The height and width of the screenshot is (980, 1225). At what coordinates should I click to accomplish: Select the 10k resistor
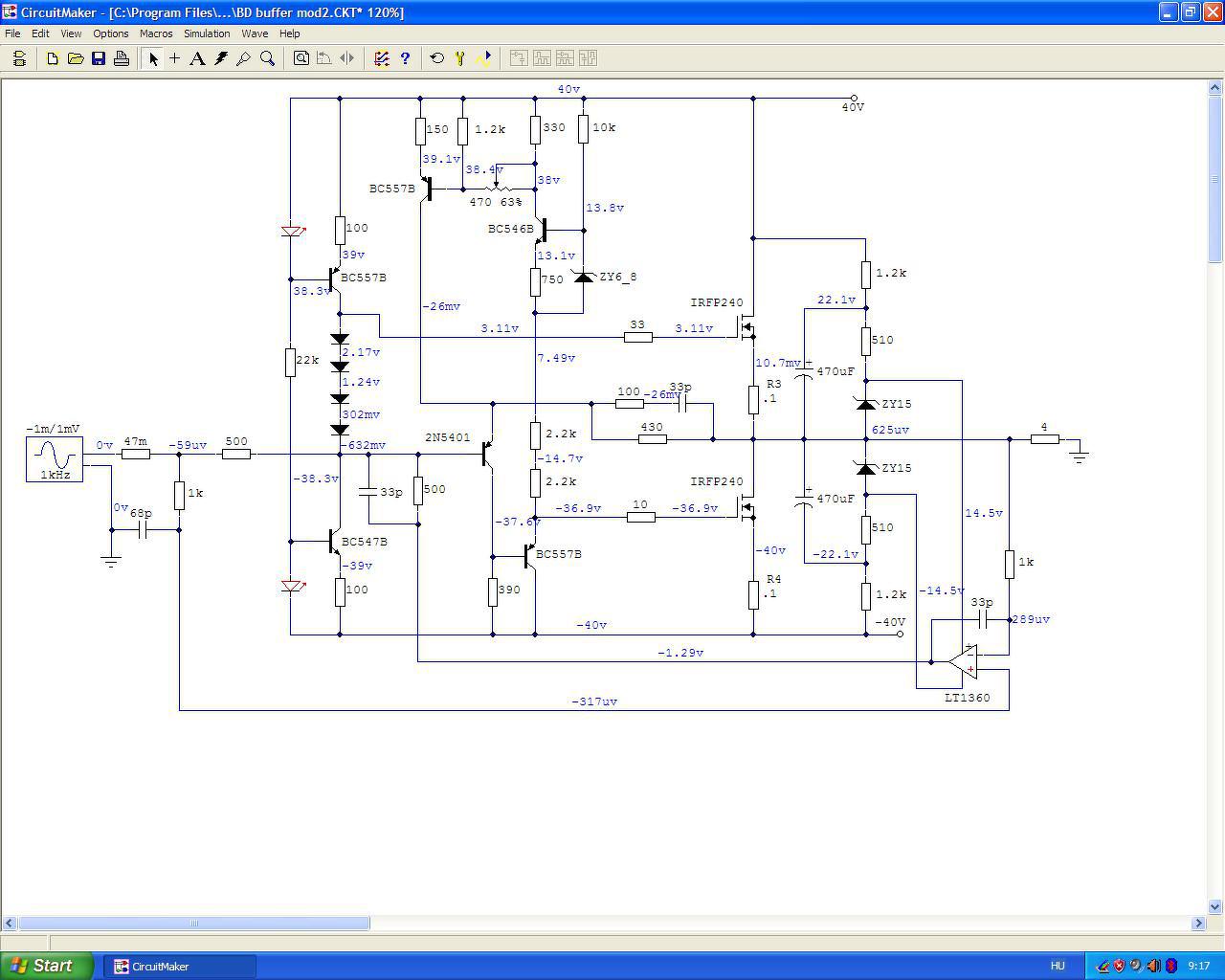[x=583, y=129]
